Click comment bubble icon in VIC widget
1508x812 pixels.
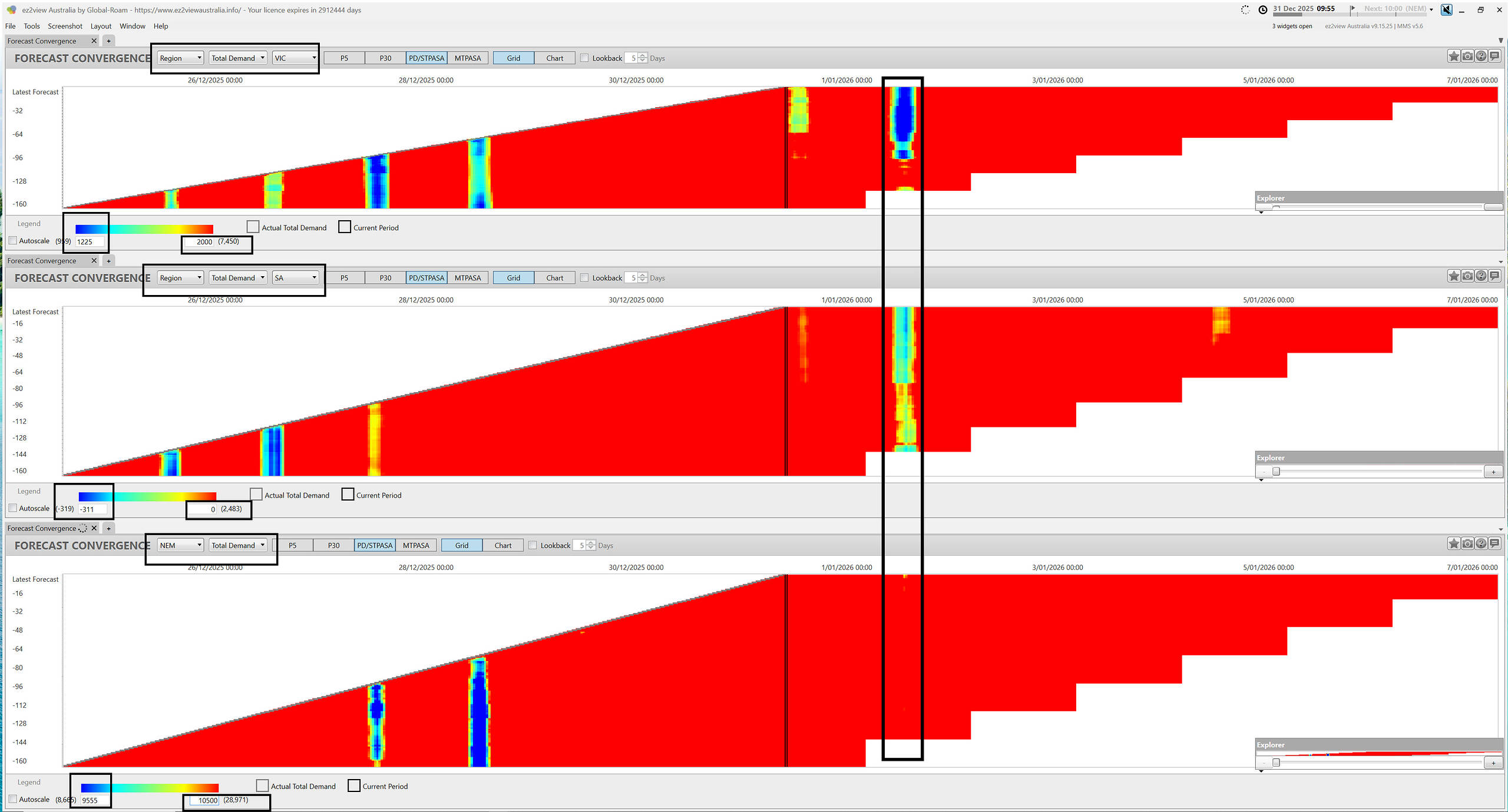click(1494, 57)
